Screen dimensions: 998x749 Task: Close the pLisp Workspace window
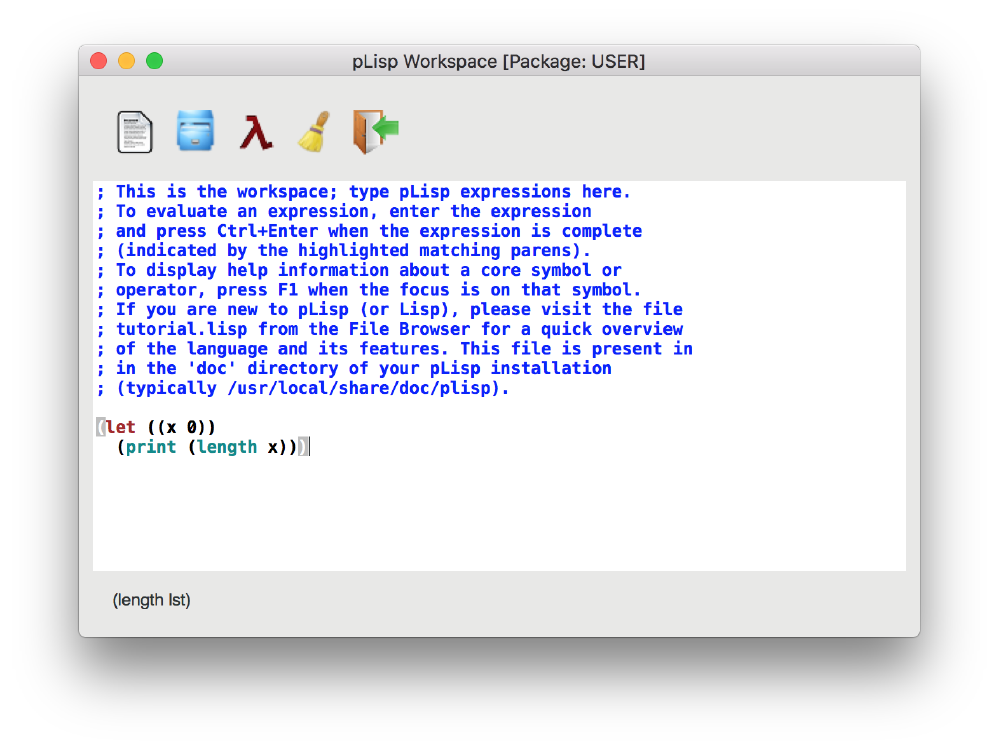point(99,61)
